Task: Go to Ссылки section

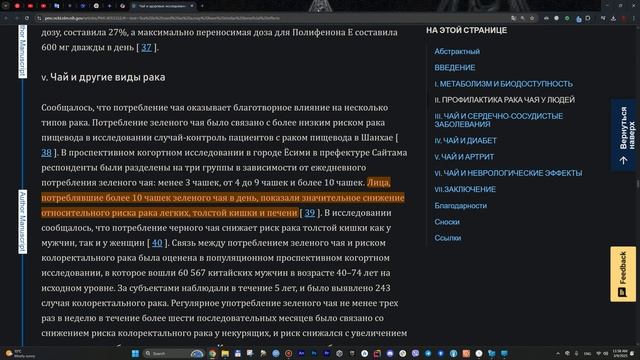Action: (x=448, y=238)
